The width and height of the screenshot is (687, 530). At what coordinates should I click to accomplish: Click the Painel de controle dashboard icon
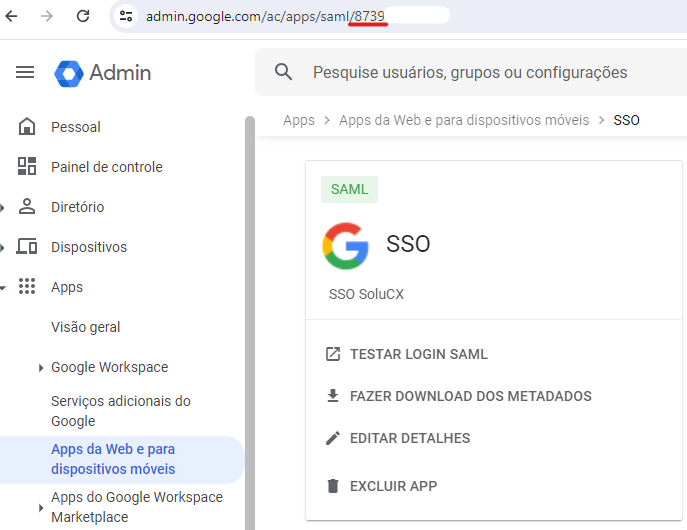tap(27, 167)
